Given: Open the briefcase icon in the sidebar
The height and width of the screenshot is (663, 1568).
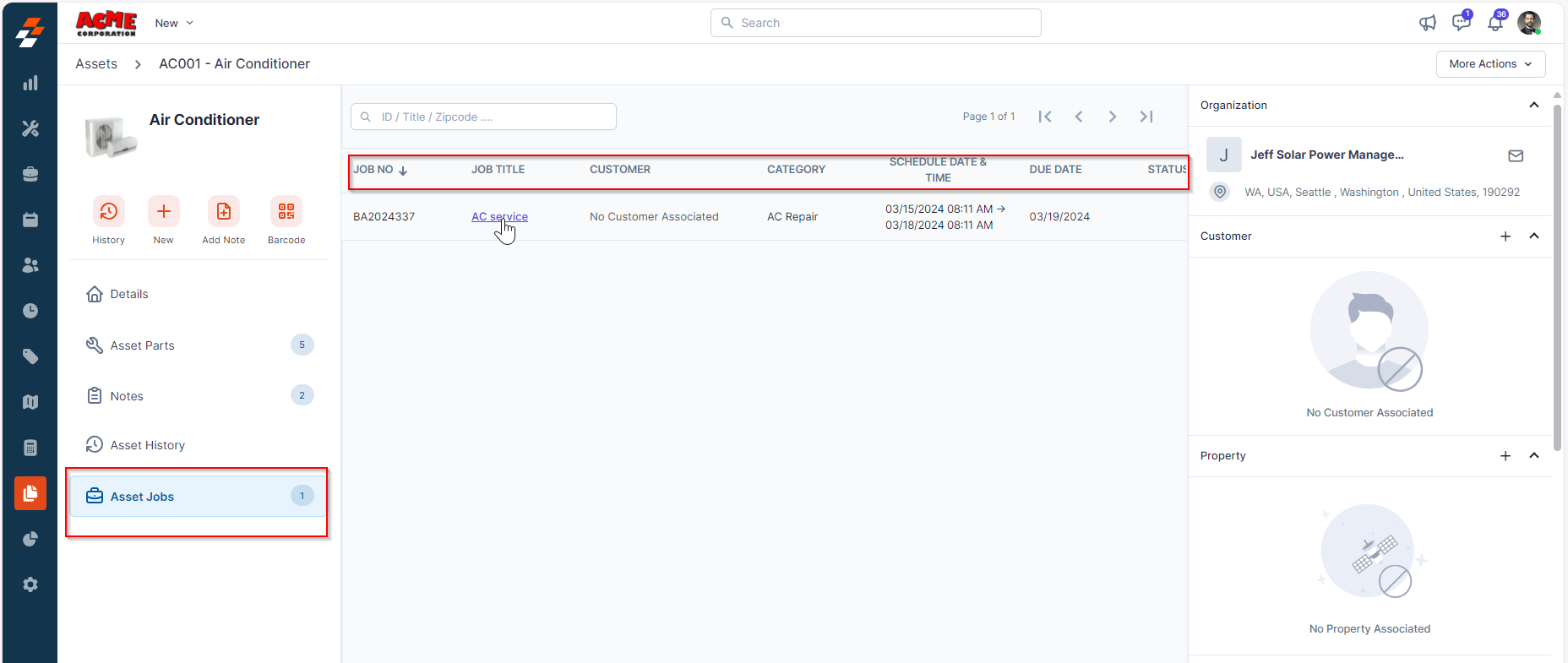Looking at the screenshot, I should pyautogui.click(x=30, y=174).
